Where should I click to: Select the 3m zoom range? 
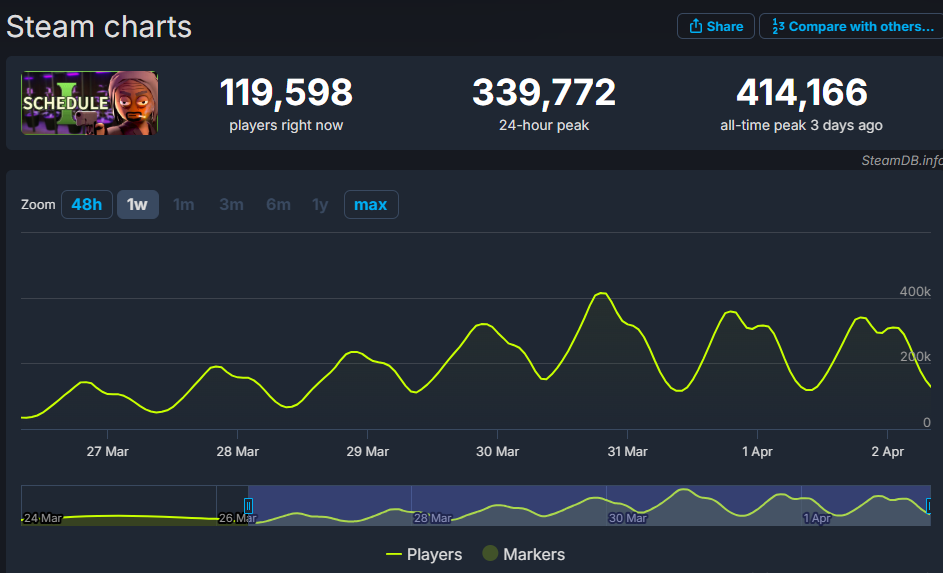click(231, 204)
